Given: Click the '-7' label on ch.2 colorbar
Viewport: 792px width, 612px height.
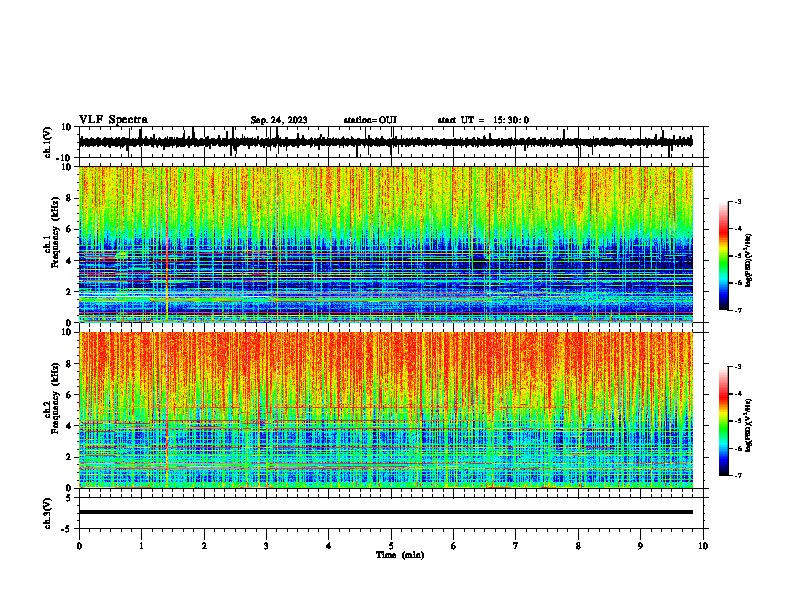Looking at the screenshot, I should [738, 476].
